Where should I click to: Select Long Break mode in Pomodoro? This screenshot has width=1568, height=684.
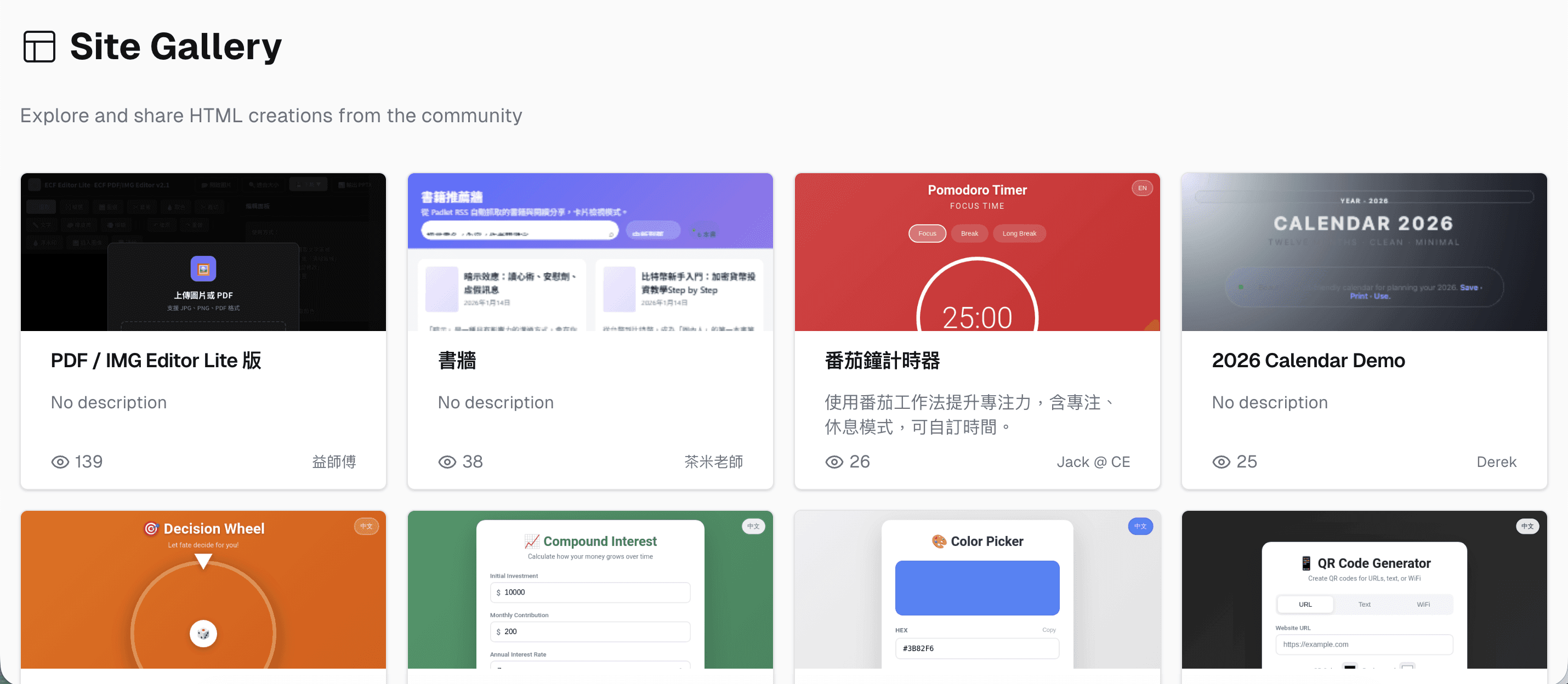point(1019,233)
